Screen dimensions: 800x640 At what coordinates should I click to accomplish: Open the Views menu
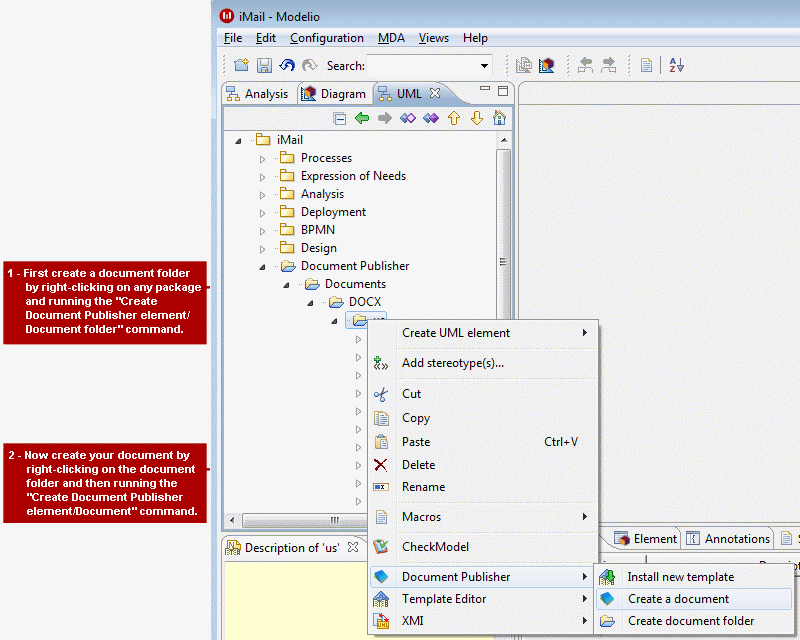pos(434,38)
